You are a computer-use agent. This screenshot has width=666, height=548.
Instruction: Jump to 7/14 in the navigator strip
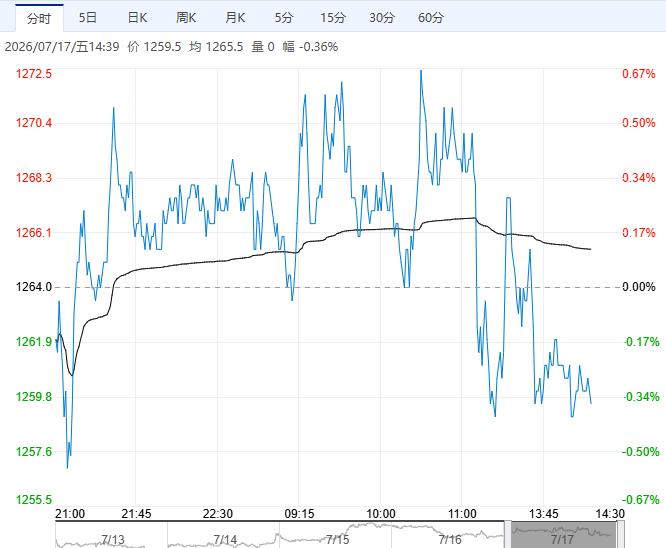(223, 535)
